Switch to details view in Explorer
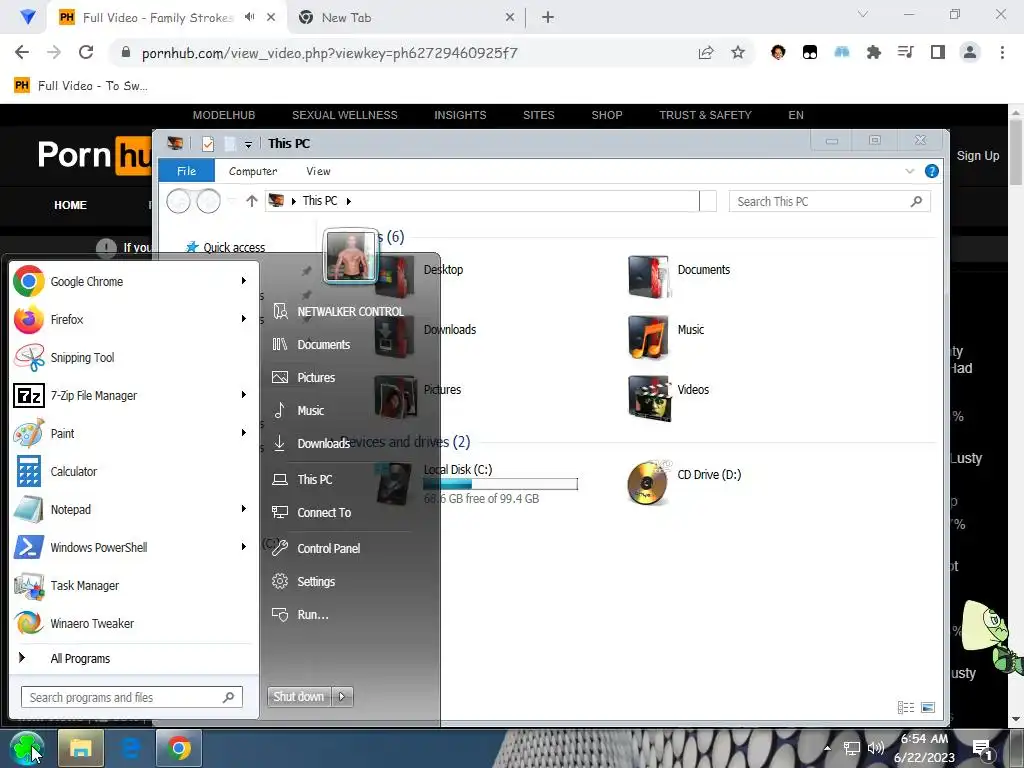 pos(906,707)
